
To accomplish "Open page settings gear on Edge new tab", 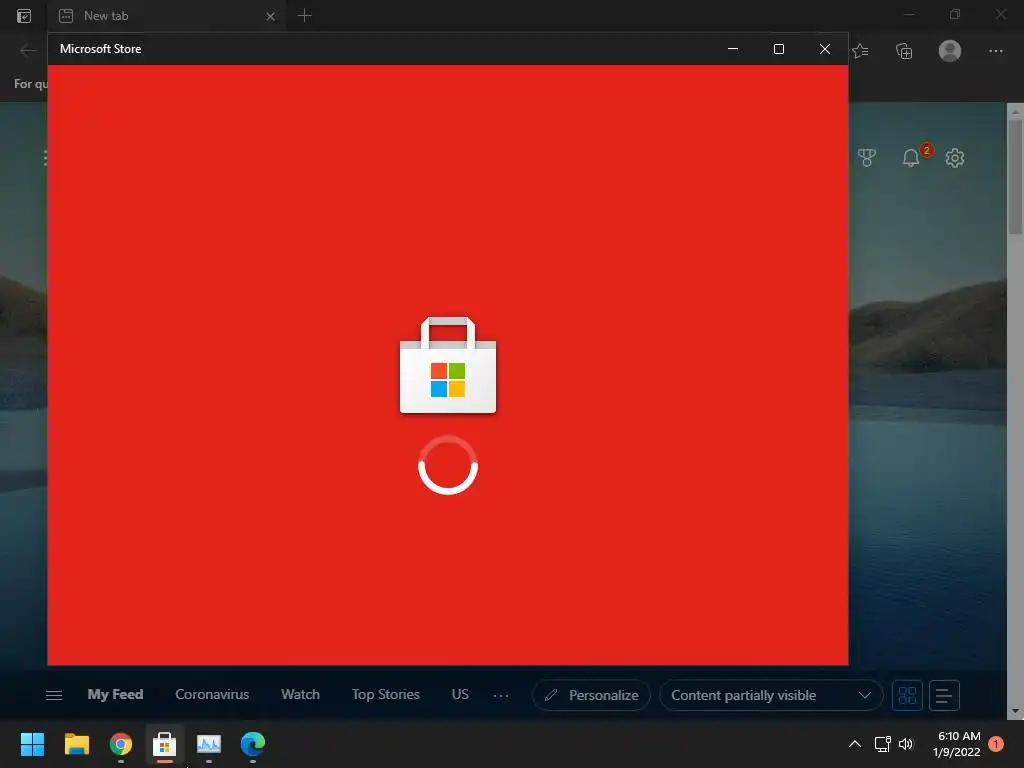I will pyautogui.click(x=955, y=157).
